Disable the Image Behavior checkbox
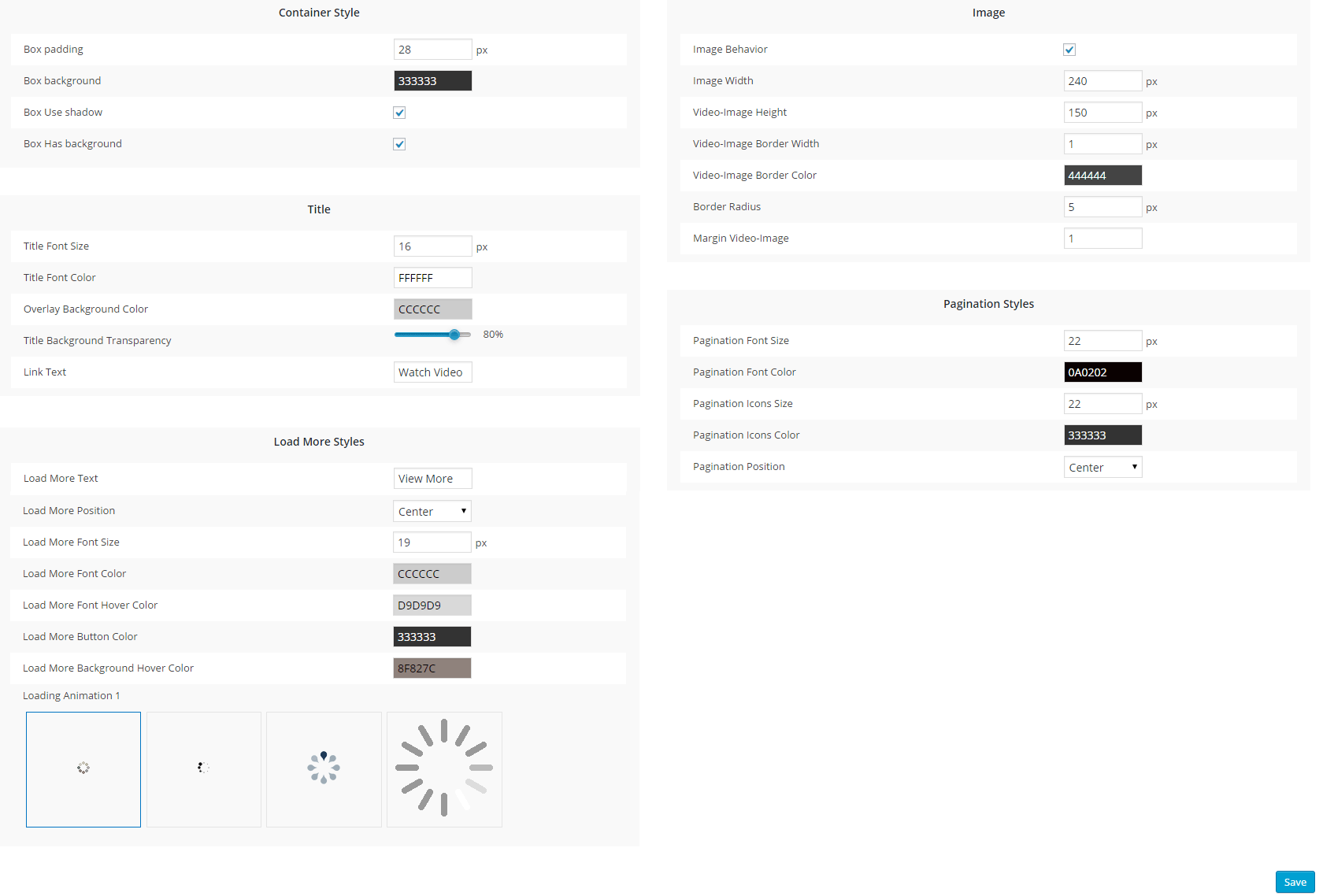The width and height of the screenshot is (1323, 896). coord(1069,50)
